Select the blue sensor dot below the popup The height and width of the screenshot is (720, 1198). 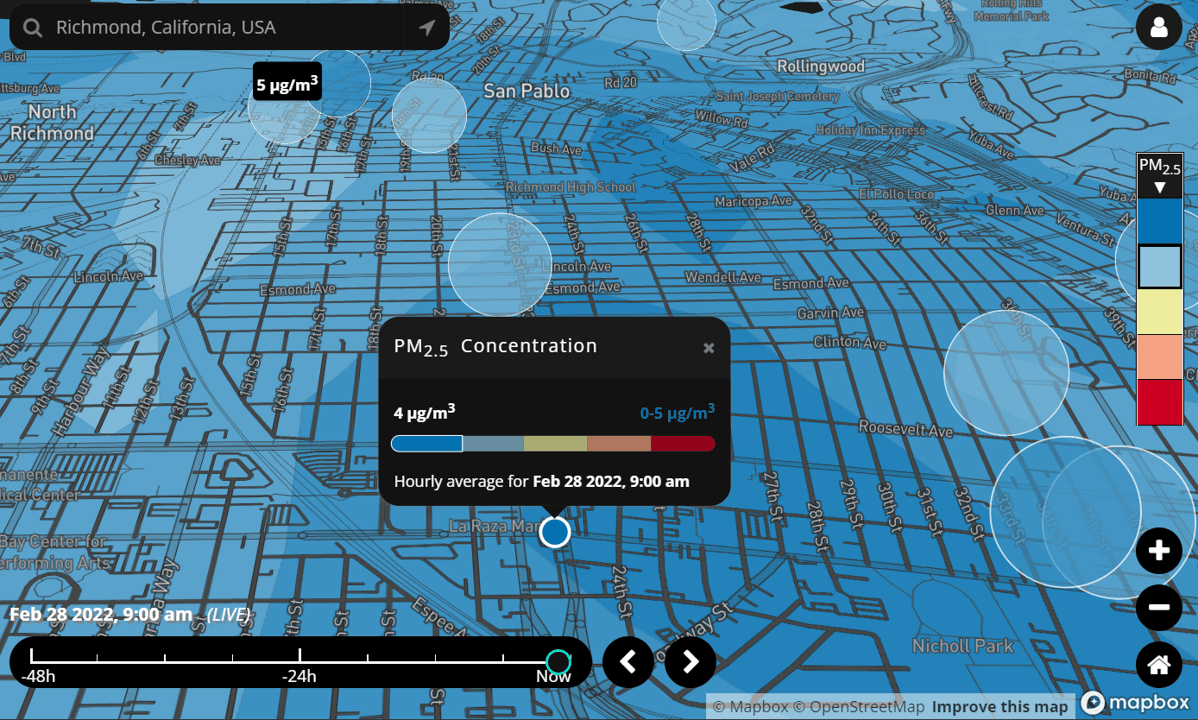click(555, 532)
